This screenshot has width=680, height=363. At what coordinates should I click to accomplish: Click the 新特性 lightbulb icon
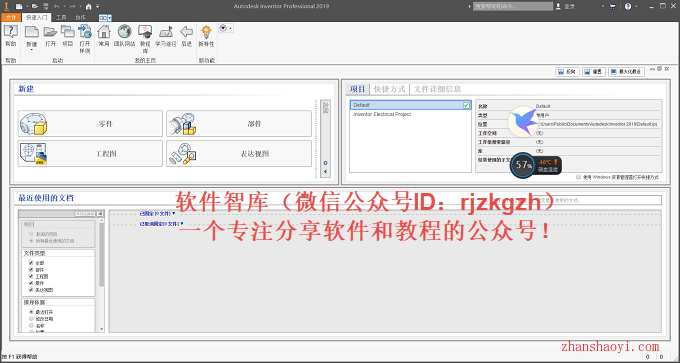click(x=206, y=32)
